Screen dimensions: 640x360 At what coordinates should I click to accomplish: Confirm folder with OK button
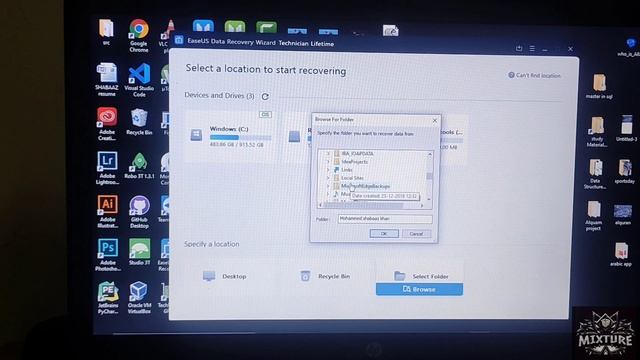pyautogui.click(x=384, y=233)
